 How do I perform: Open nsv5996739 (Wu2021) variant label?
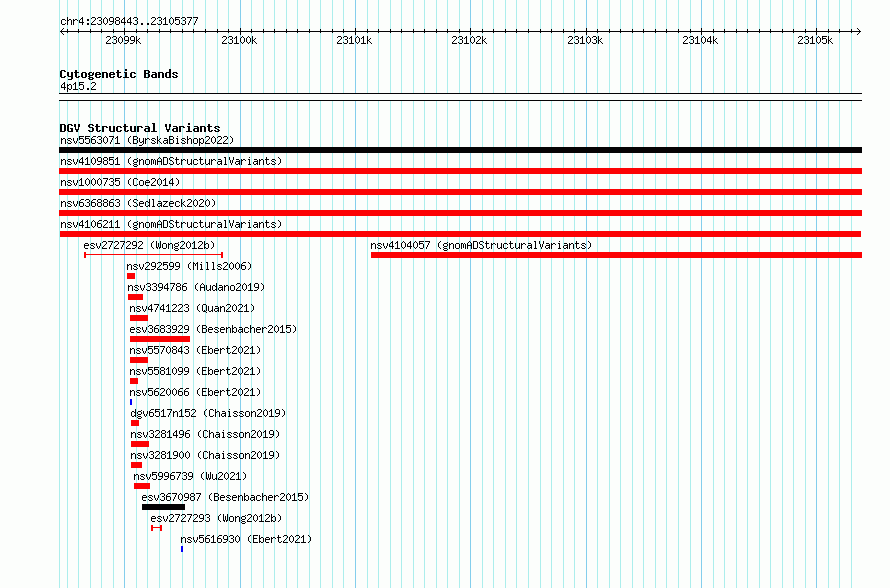coord(190,476)
